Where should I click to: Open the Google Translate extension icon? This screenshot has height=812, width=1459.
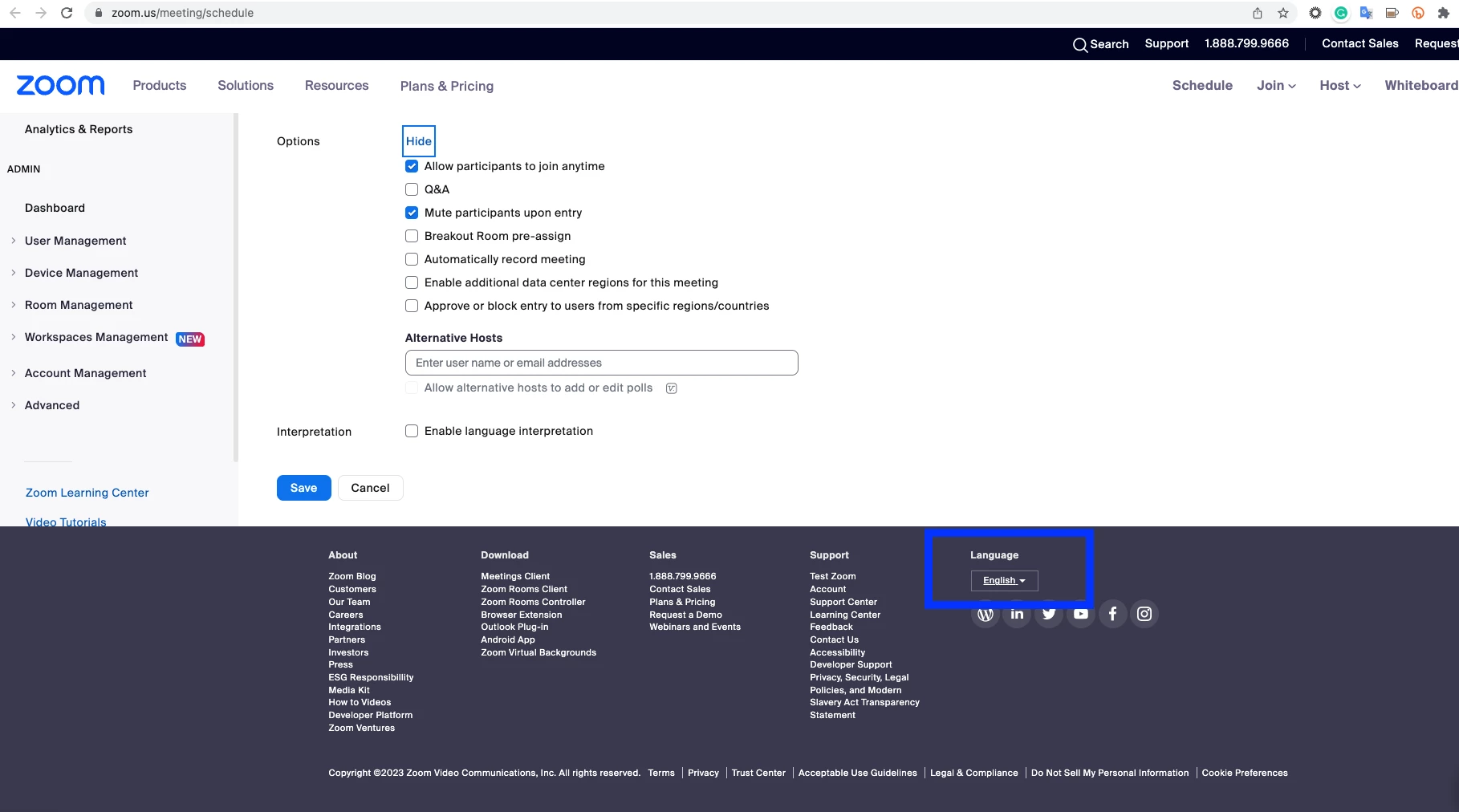(1367, 13)
